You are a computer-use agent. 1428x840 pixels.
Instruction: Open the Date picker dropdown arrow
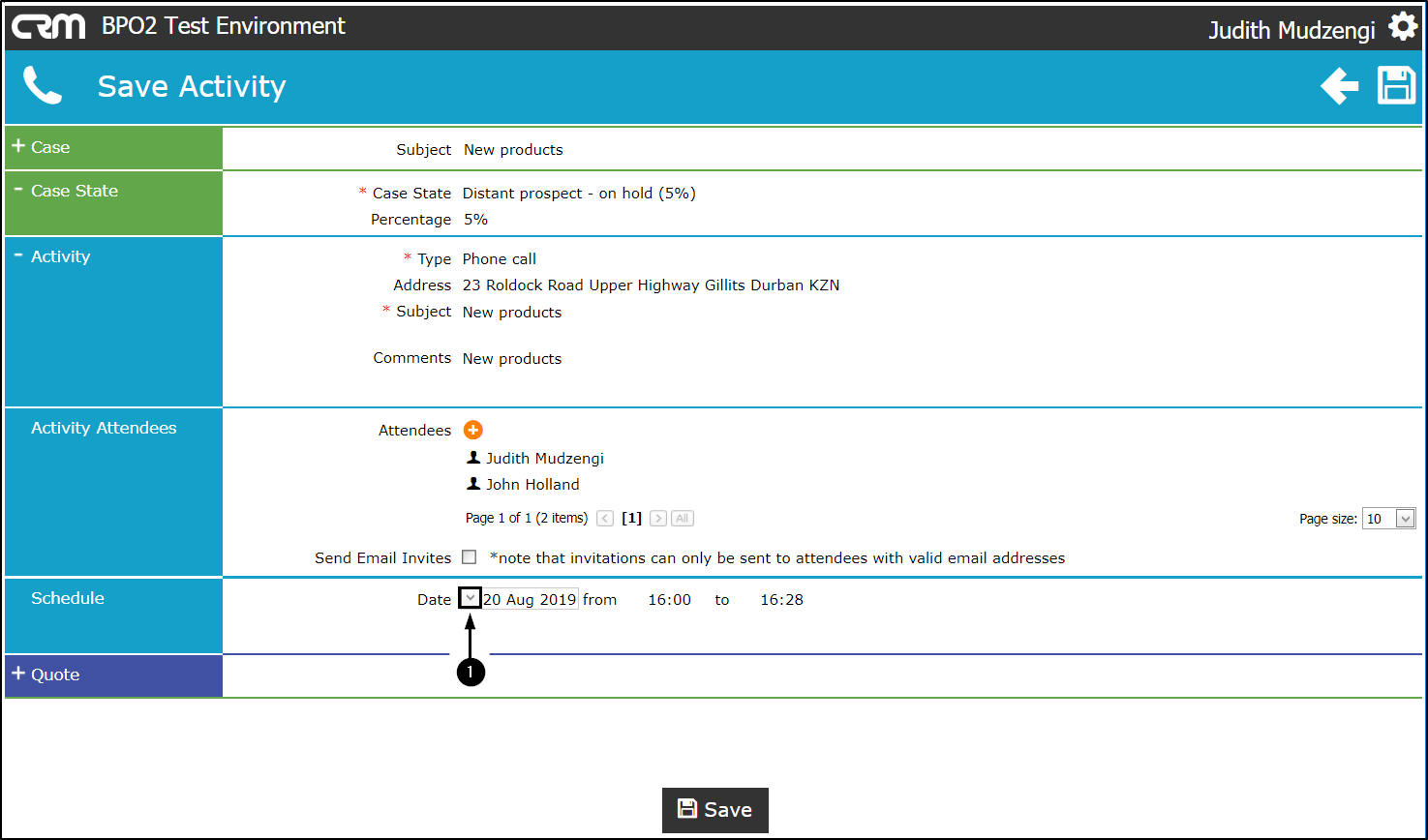coord(470,599)
